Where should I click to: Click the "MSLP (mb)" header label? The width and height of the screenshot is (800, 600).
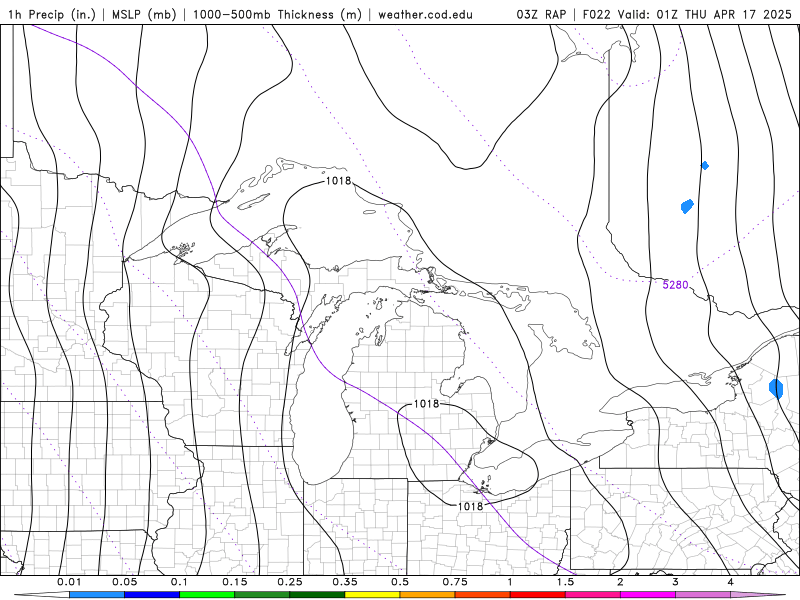pos(144,14)
